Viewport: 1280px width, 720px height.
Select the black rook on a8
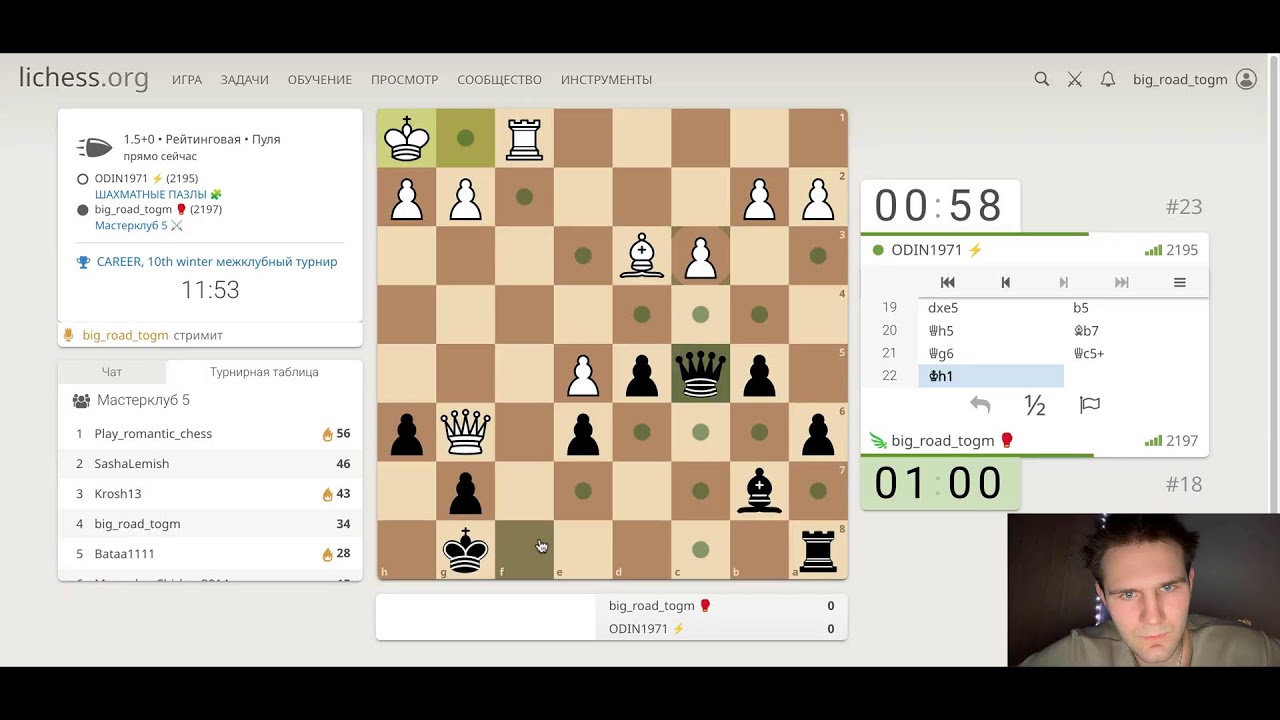tap(819, 551)
